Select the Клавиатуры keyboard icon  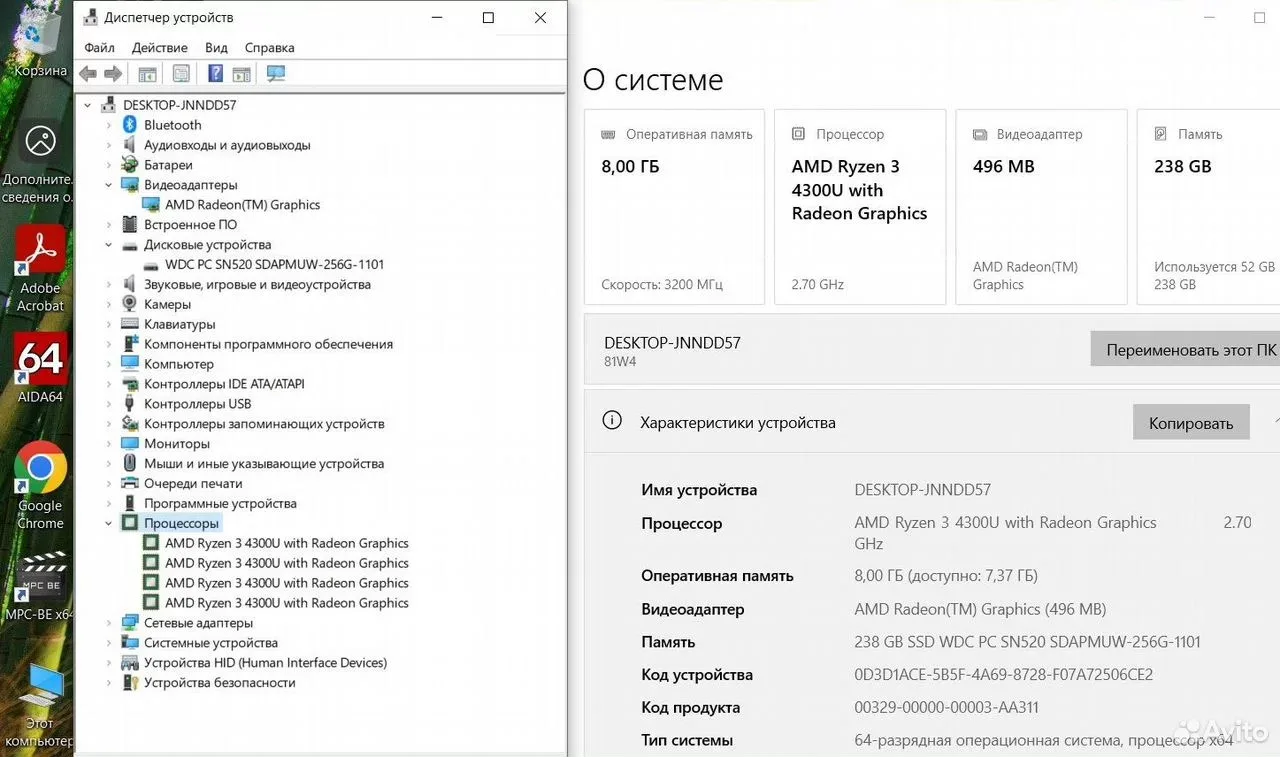129,324
